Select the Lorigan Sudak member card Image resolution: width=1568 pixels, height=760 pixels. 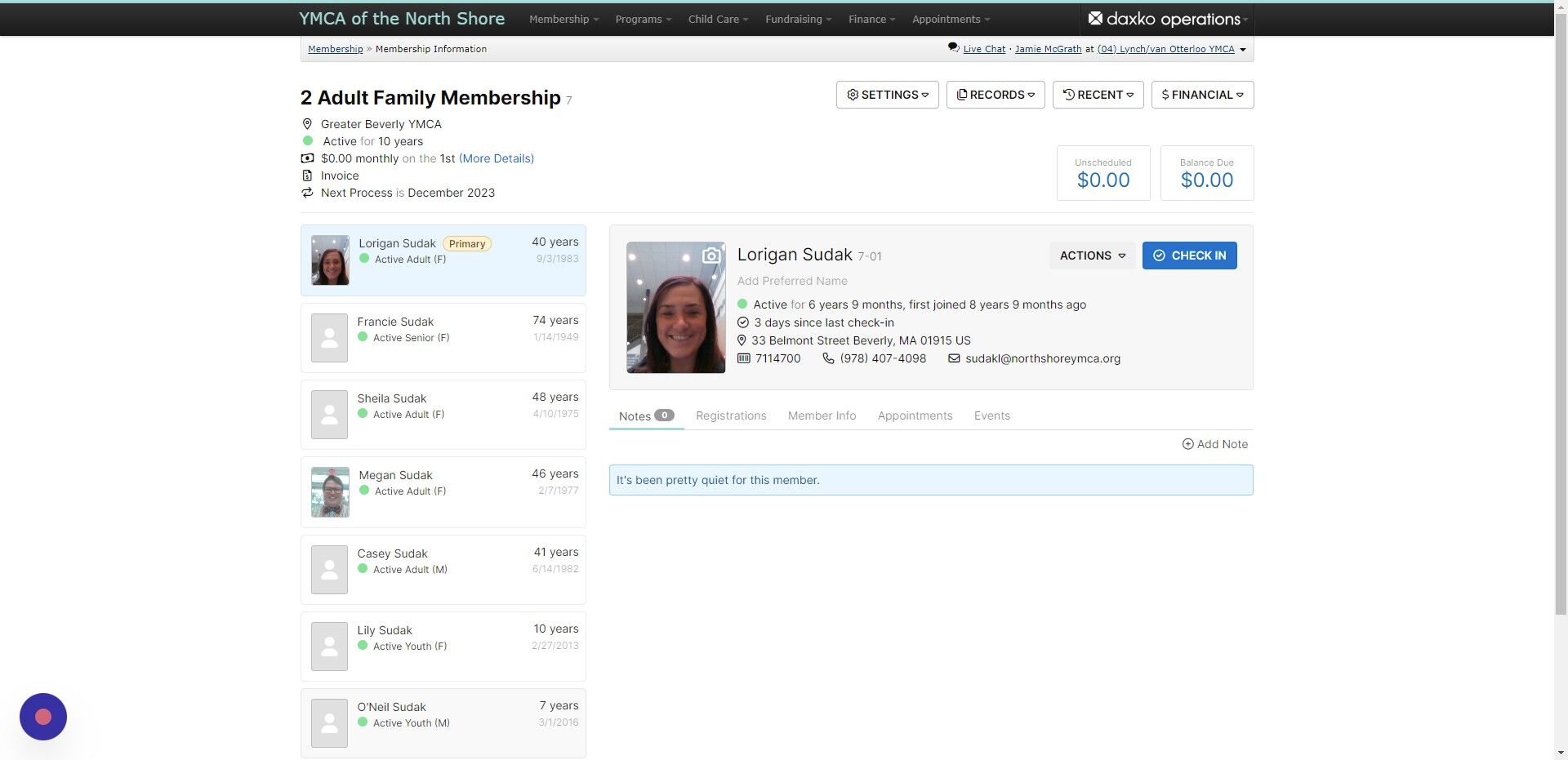(443, 260)
